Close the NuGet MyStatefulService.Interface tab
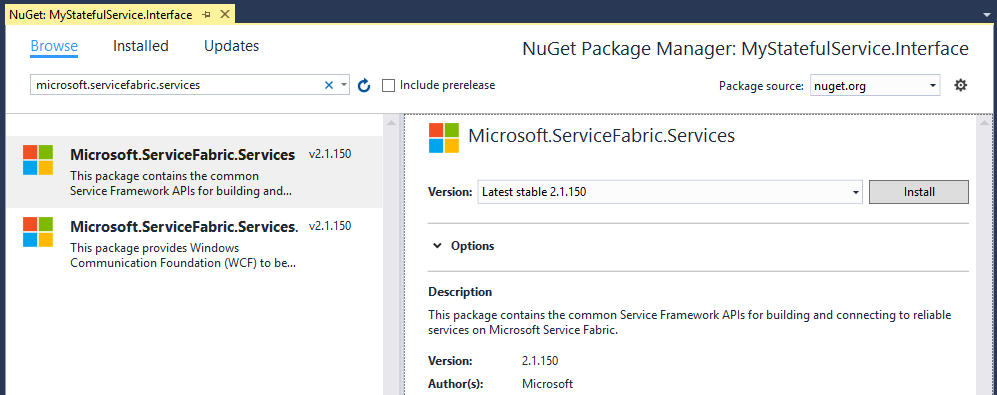The width and height of the screenshot is (997, 395). (x=224, y=15)
